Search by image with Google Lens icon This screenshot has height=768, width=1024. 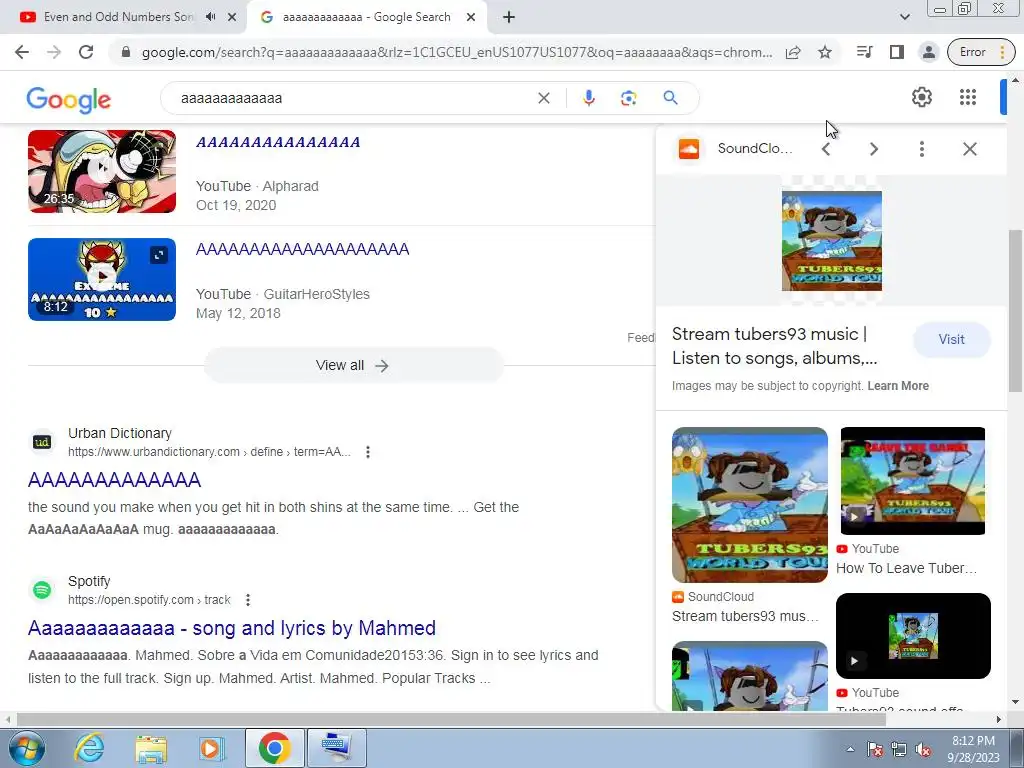pos(628,98)
